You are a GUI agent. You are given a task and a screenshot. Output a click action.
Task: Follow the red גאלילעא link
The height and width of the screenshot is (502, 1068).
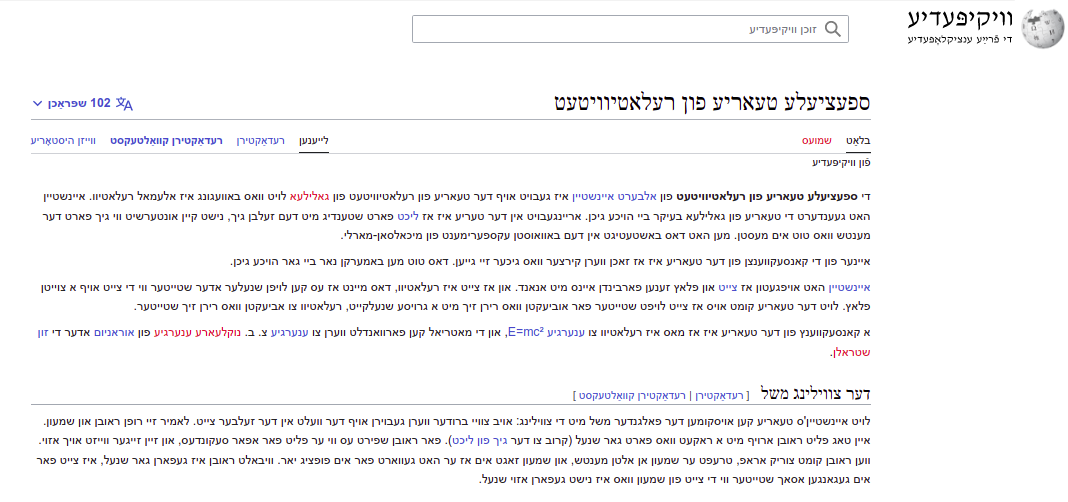[311, 196]
